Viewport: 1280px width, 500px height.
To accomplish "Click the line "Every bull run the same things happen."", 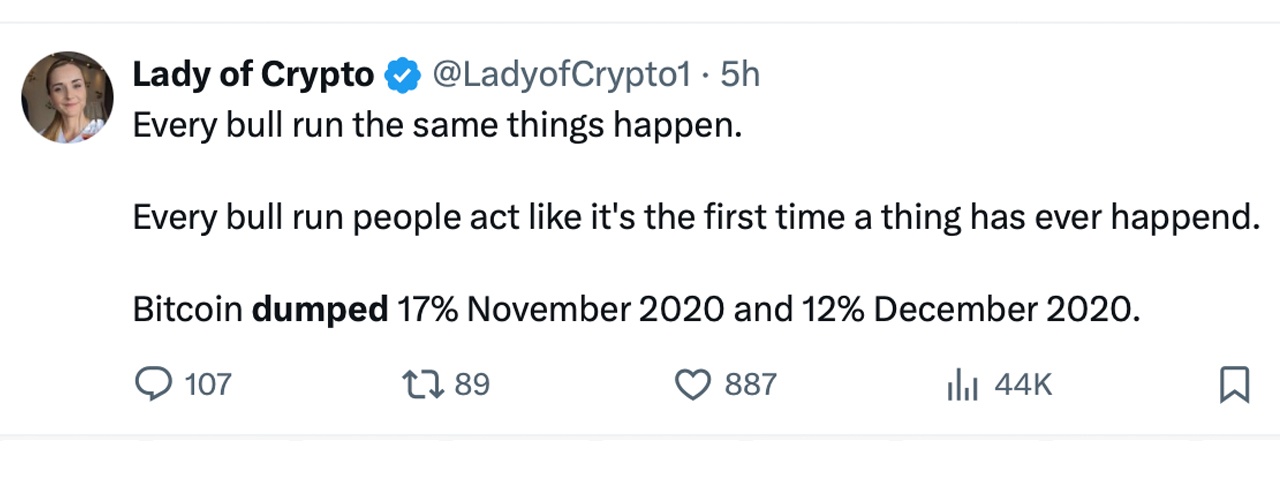I will click(x=438, y=126).
